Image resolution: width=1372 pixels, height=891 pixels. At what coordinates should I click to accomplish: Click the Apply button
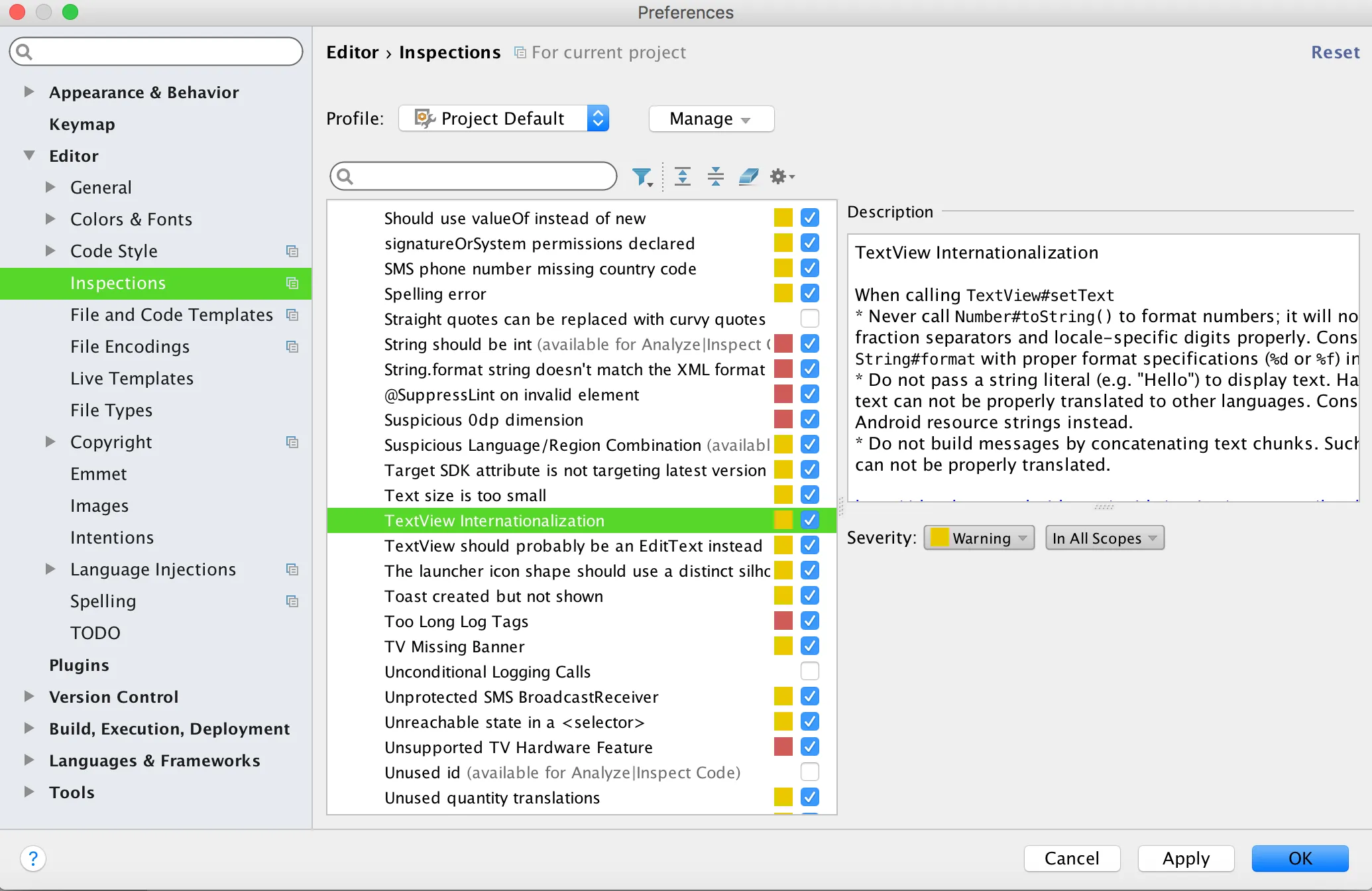(x=1185, y=859)
